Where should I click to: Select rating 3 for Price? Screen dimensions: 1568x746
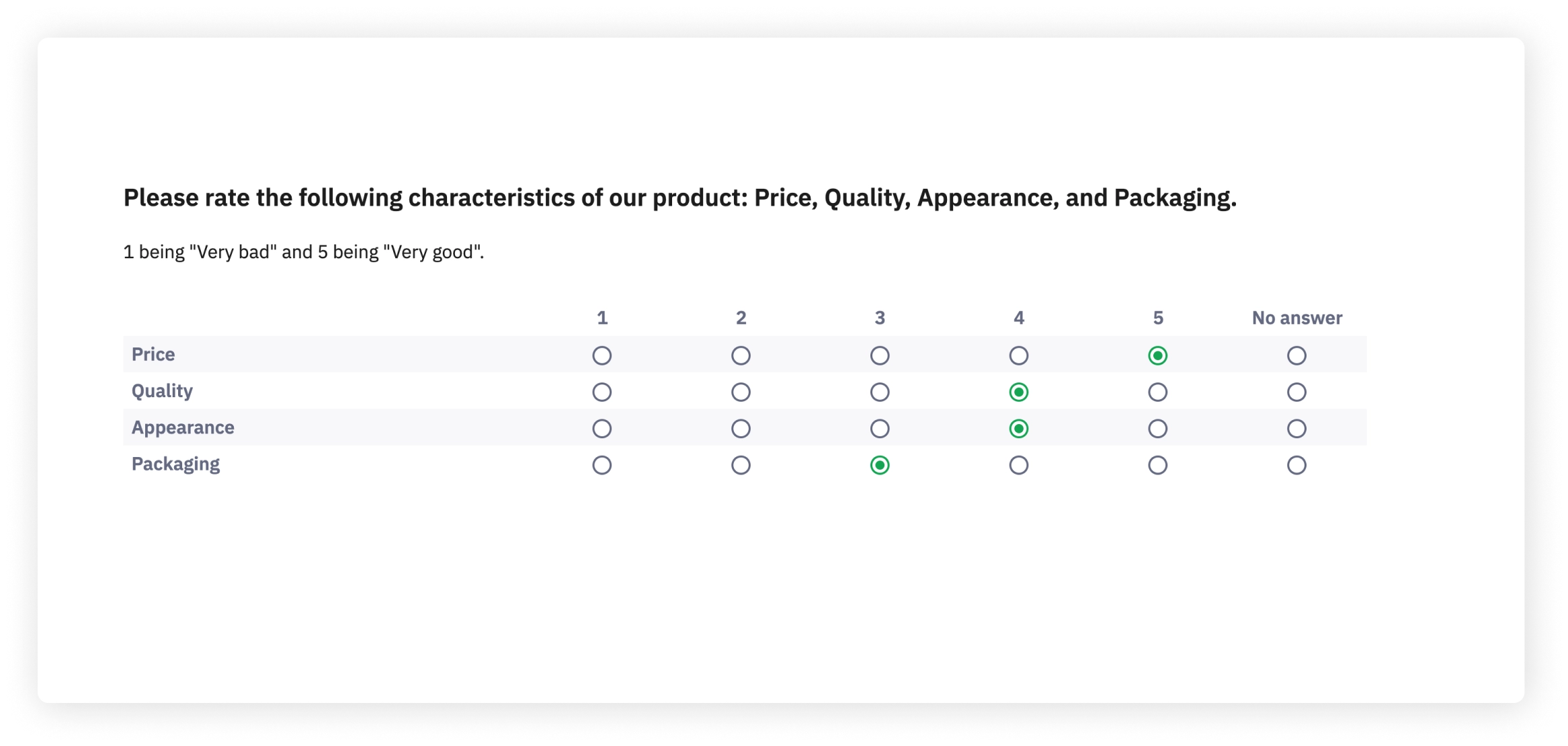880,355
